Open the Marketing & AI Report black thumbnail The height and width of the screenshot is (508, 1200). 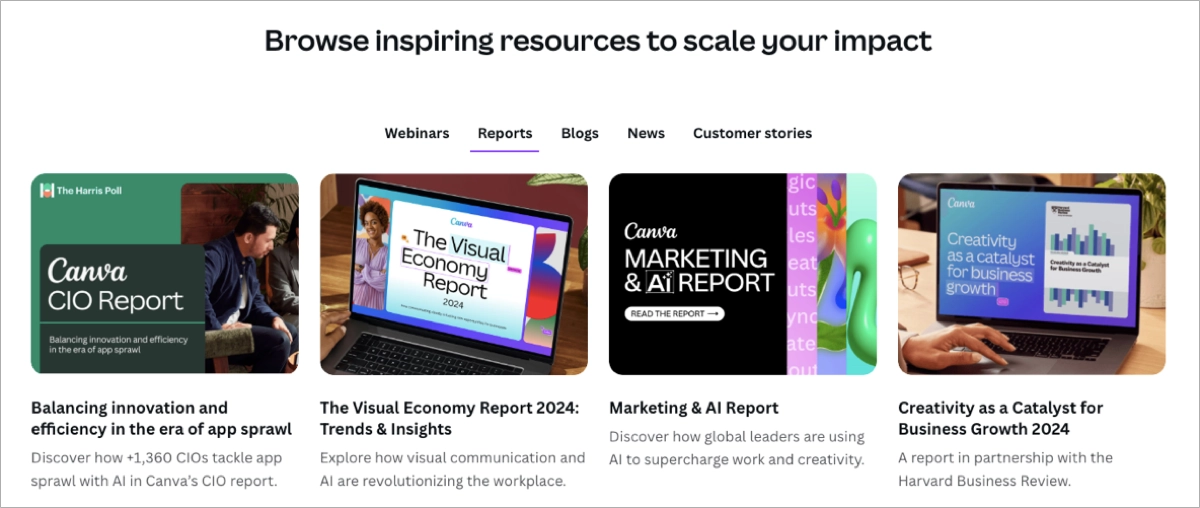[742, 274]
